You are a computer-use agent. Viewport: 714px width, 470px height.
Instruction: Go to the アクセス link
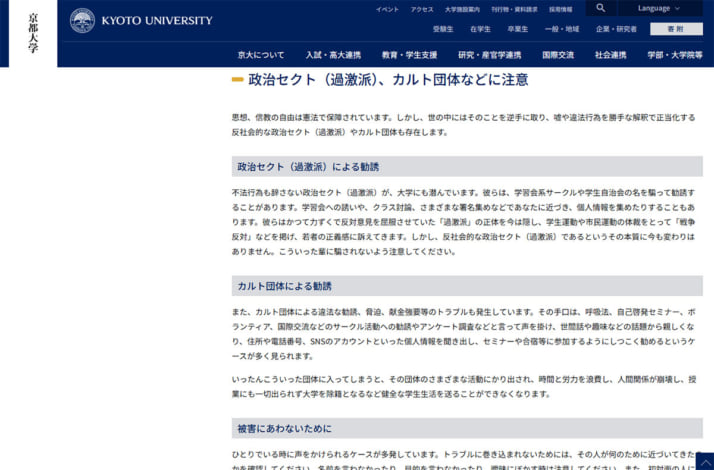pos(422,10)
